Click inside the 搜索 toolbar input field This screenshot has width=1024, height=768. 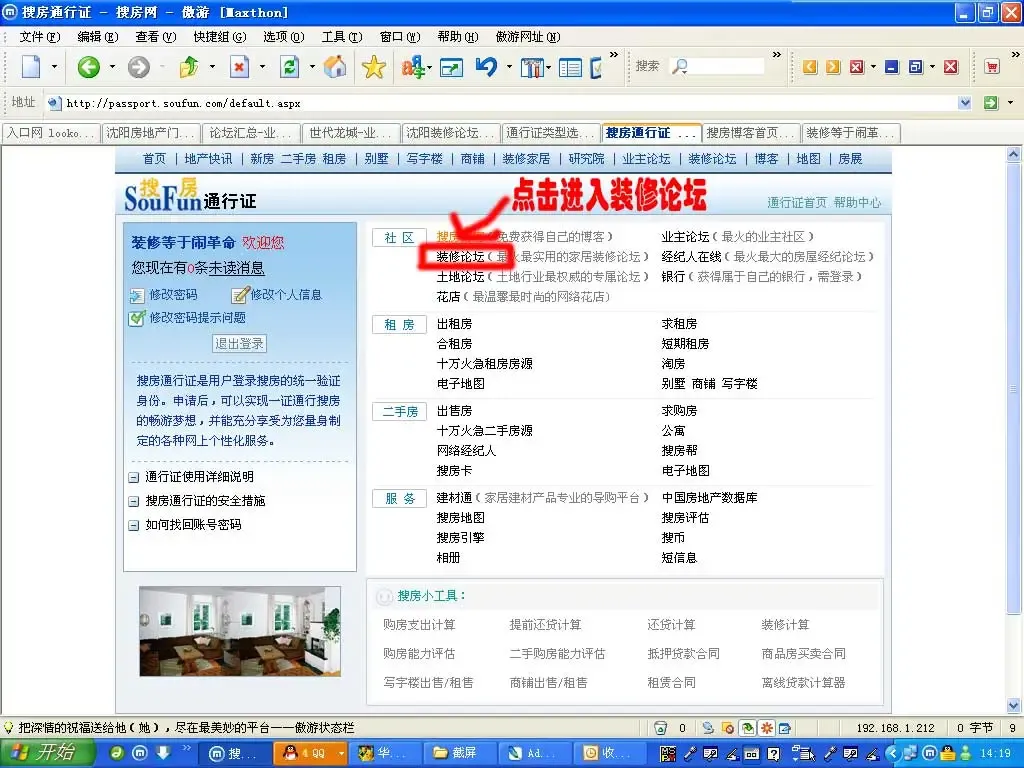pos(726,66)
